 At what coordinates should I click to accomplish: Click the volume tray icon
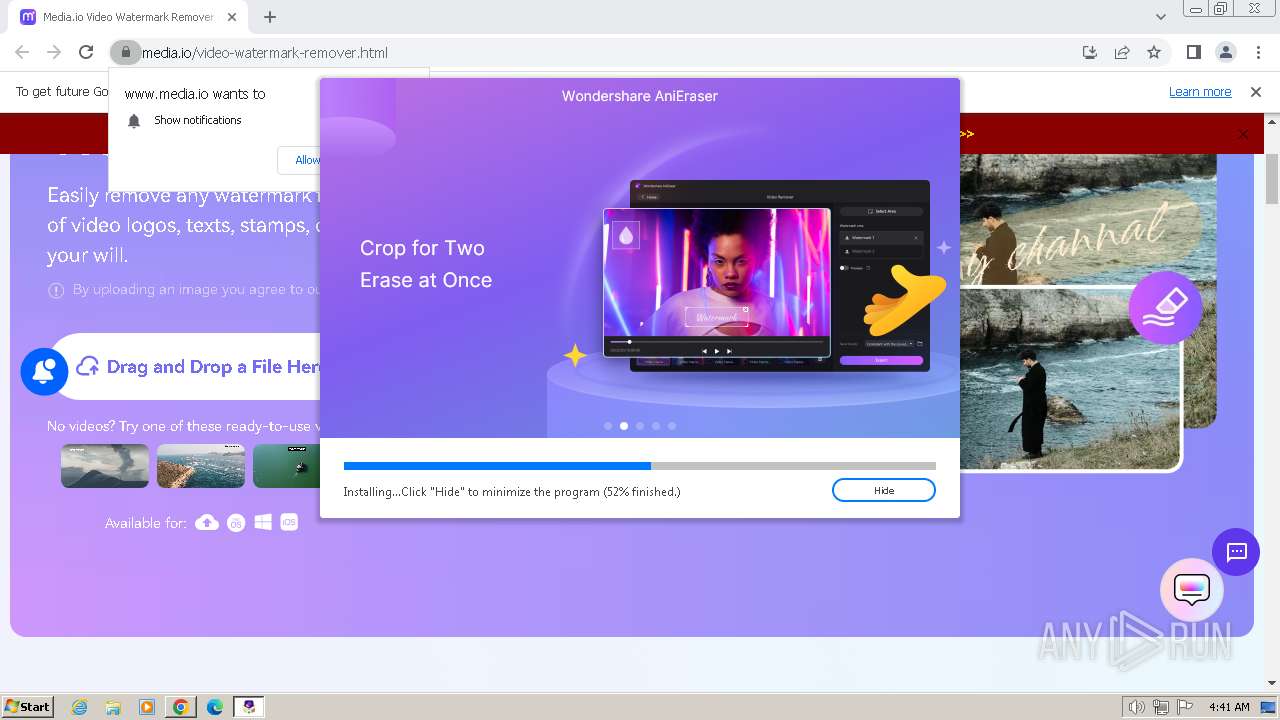[x=1137, y=707]
